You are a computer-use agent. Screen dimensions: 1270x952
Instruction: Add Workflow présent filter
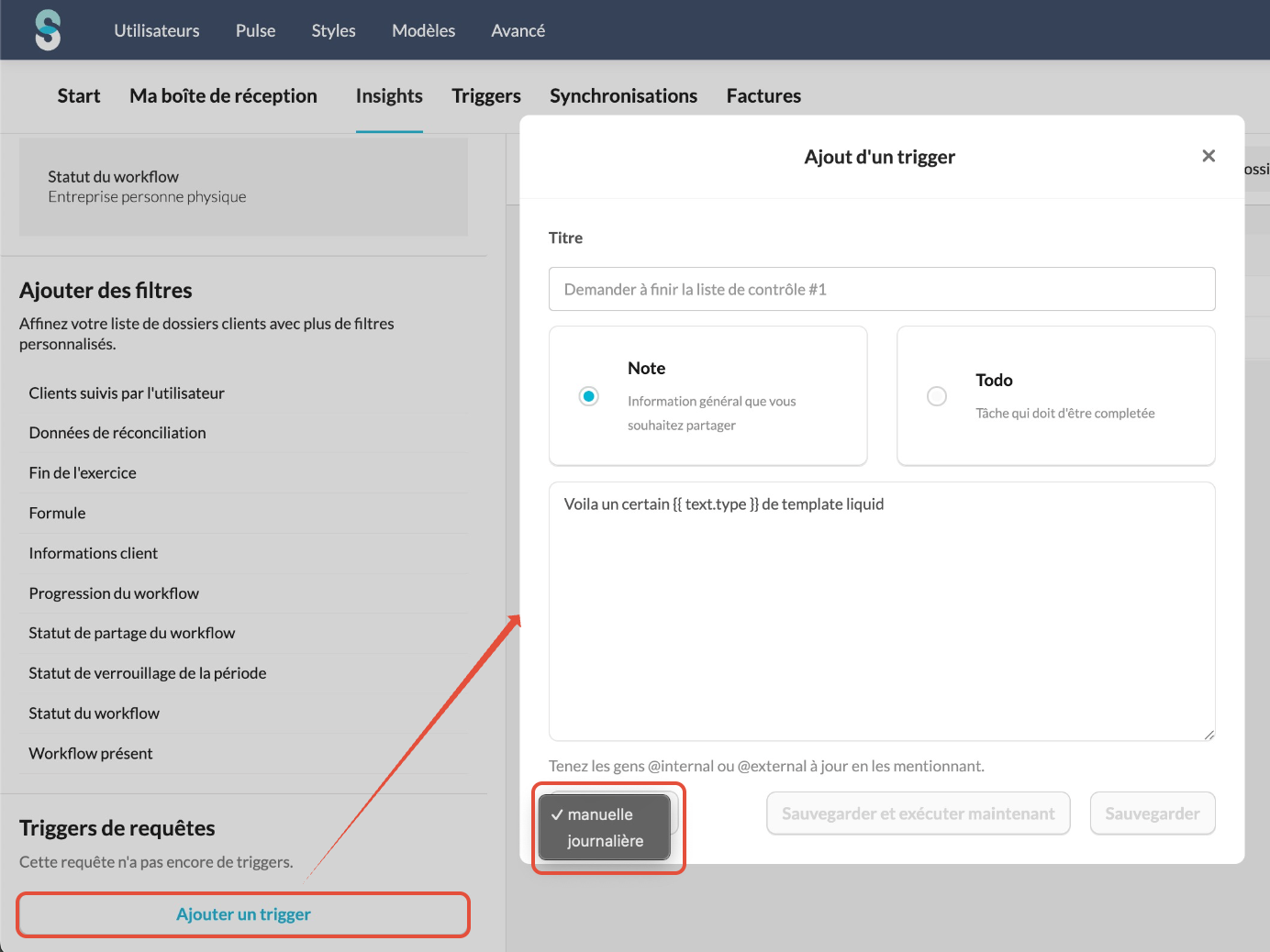coord(244,754)
